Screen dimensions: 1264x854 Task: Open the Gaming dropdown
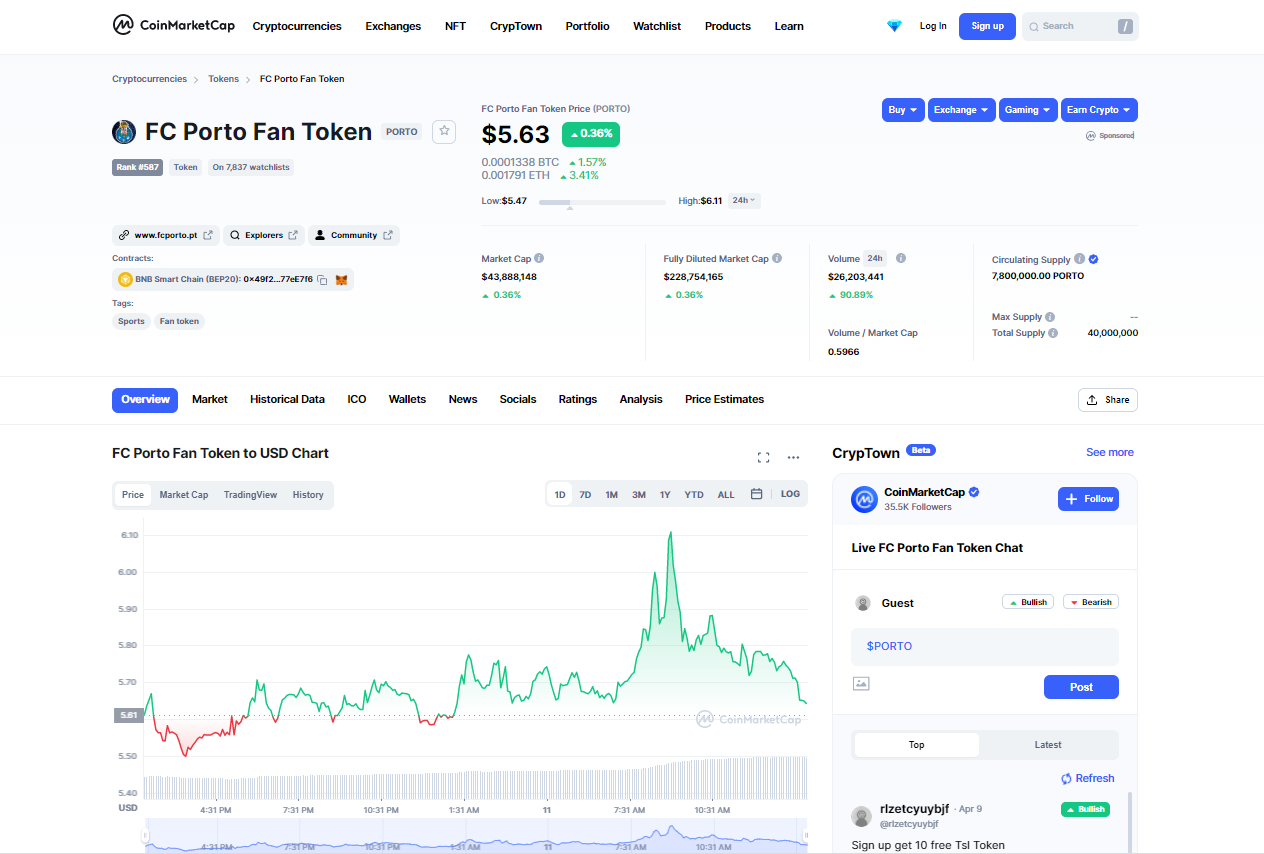[1028, 110]
